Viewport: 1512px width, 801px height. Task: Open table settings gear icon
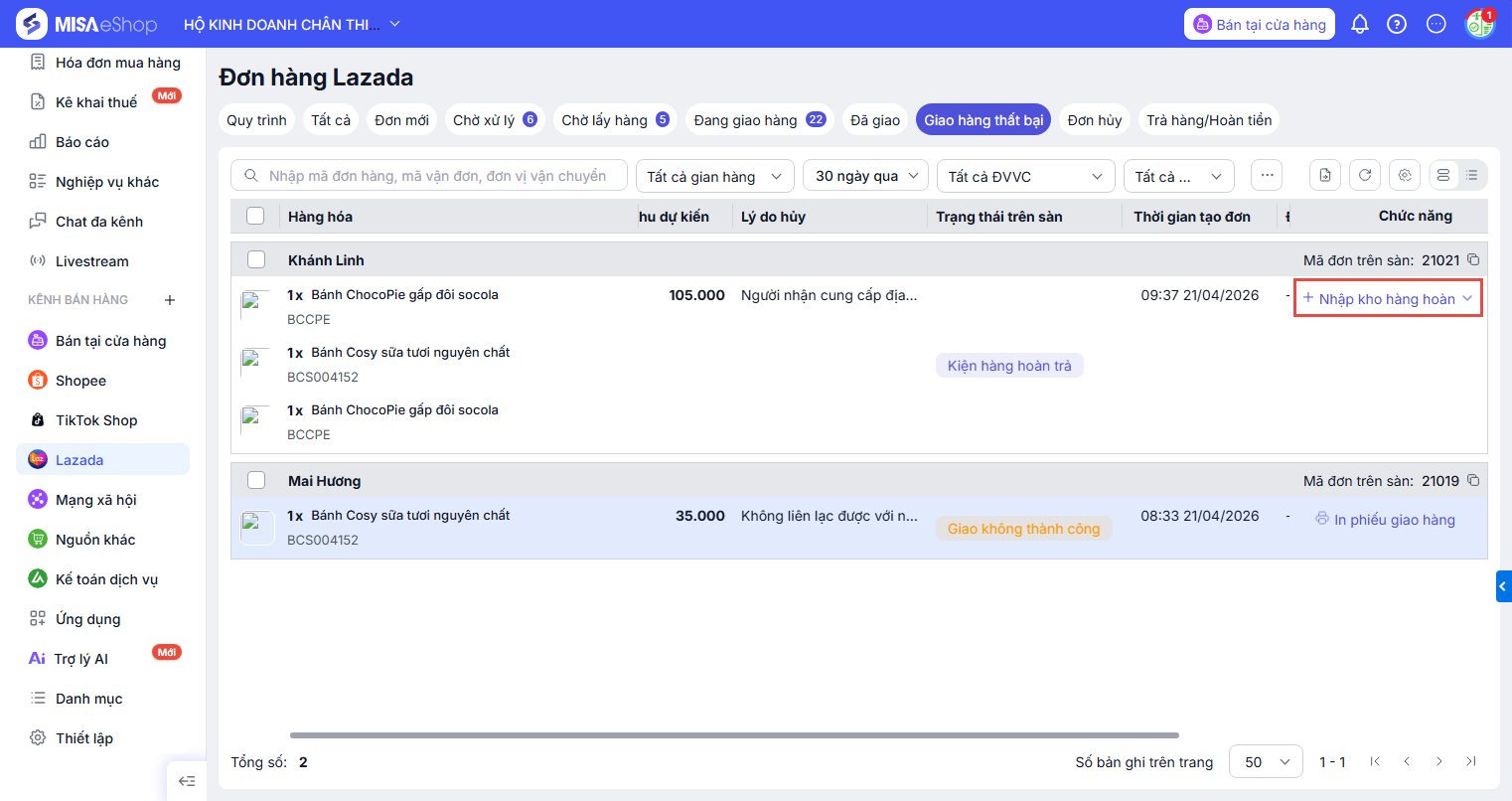[x=1405, y=175]
